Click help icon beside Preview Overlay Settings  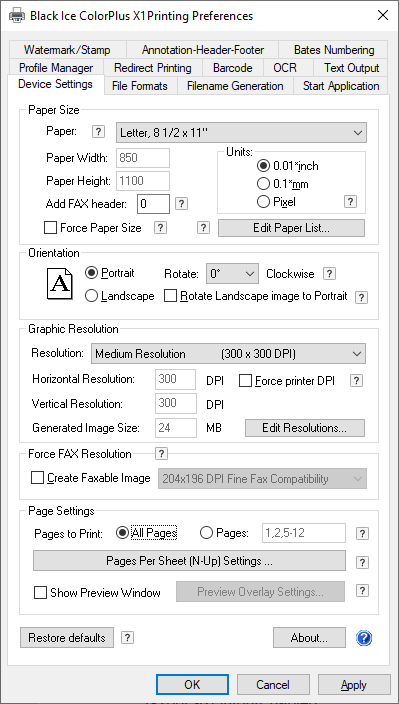pyautogui.click(x=362, y=591)
